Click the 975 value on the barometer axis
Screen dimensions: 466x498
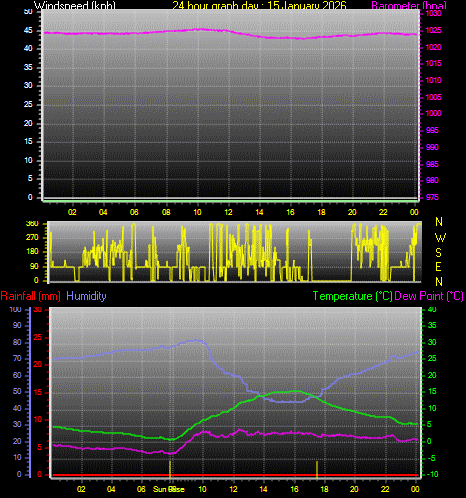coord(432,197)
